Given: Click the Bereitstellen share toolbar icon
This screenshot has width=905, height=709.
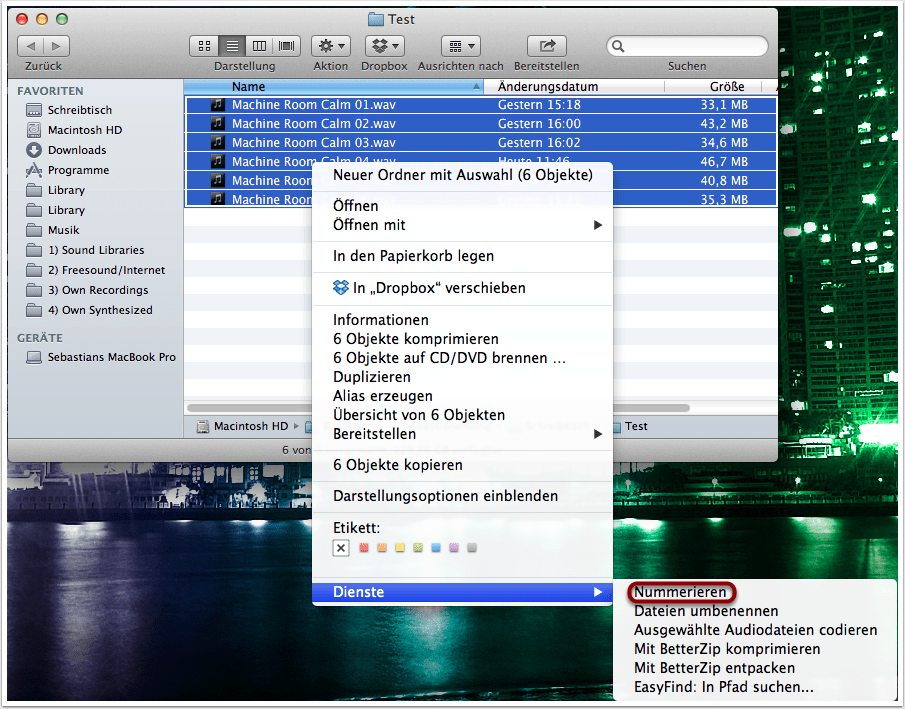Looking at the screenshot, I should click(x=547, y=46).
